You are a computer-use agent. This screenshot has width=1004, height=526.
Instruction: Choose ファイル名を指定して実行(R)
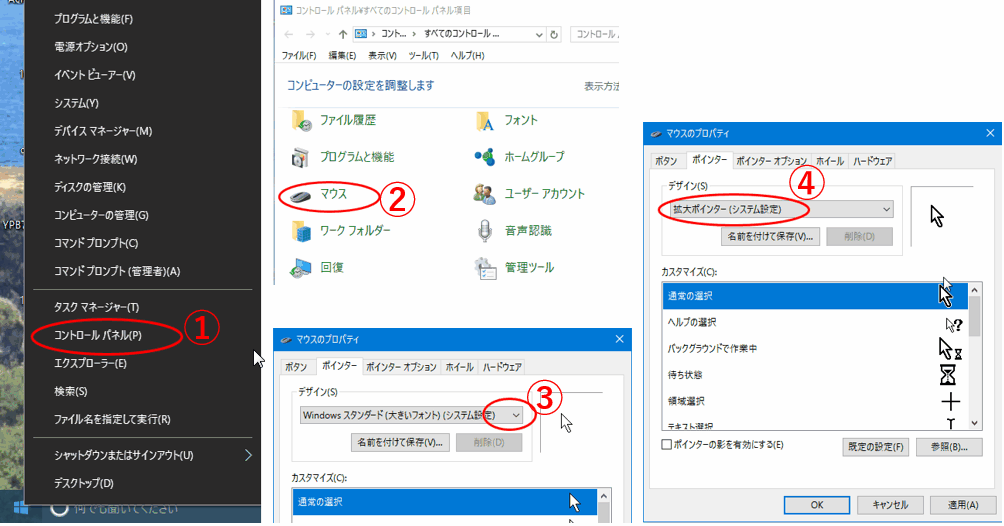click(112, 419)
